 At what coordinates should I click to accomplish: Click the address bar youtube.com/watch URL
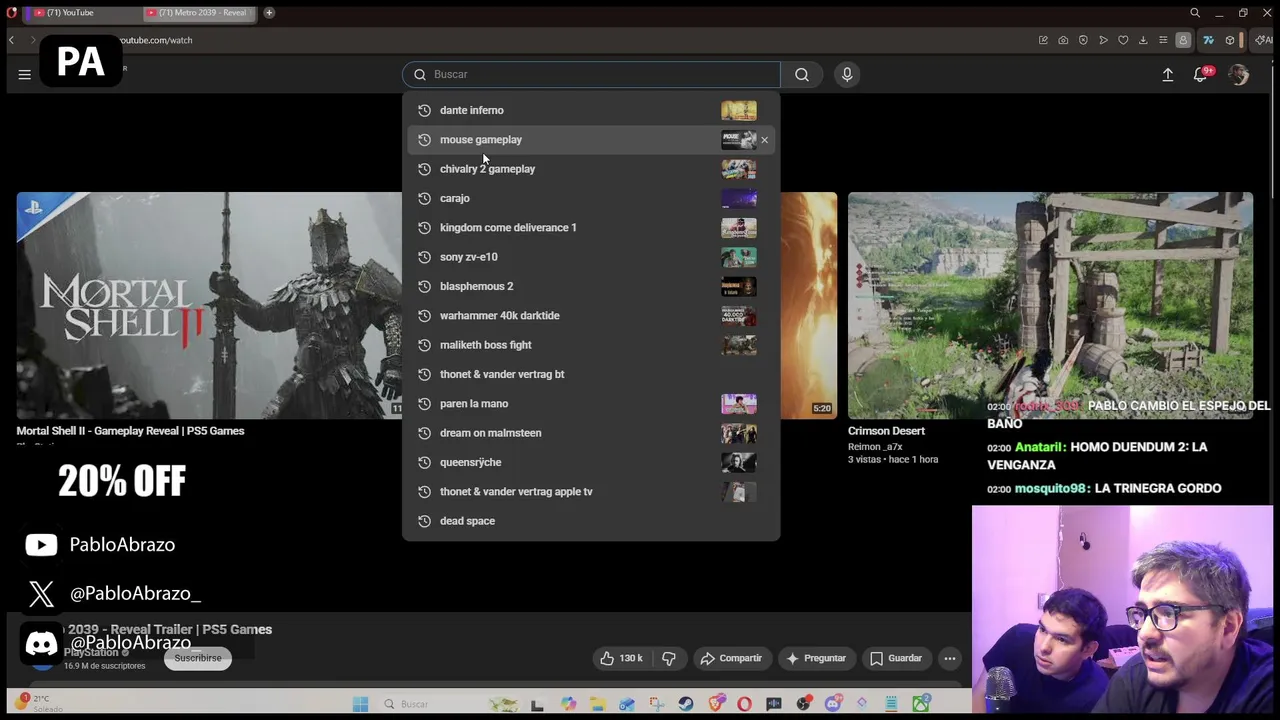point(155,40)
